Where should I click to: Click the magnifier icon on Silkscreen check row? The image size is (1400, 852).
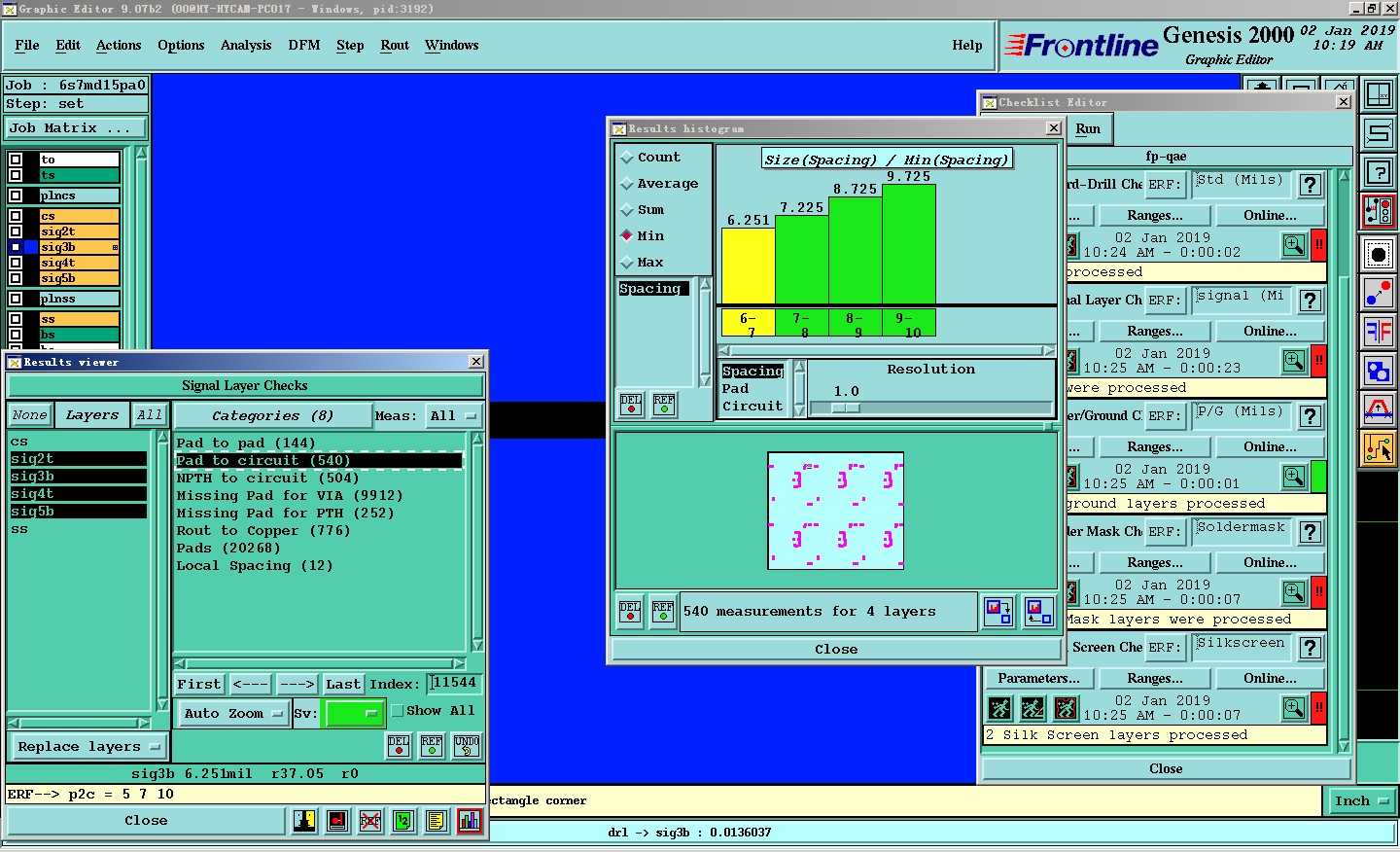pos(1294,707)
